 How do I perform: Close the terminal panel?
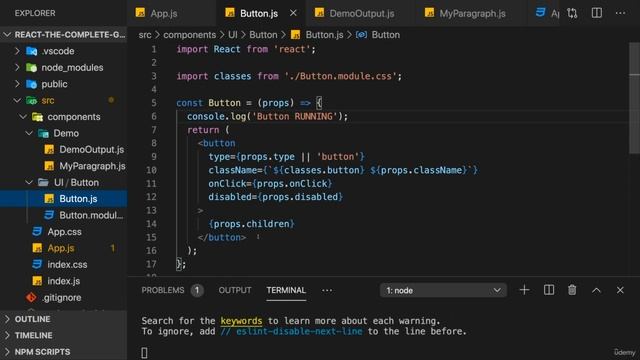[x=620, y=290]
